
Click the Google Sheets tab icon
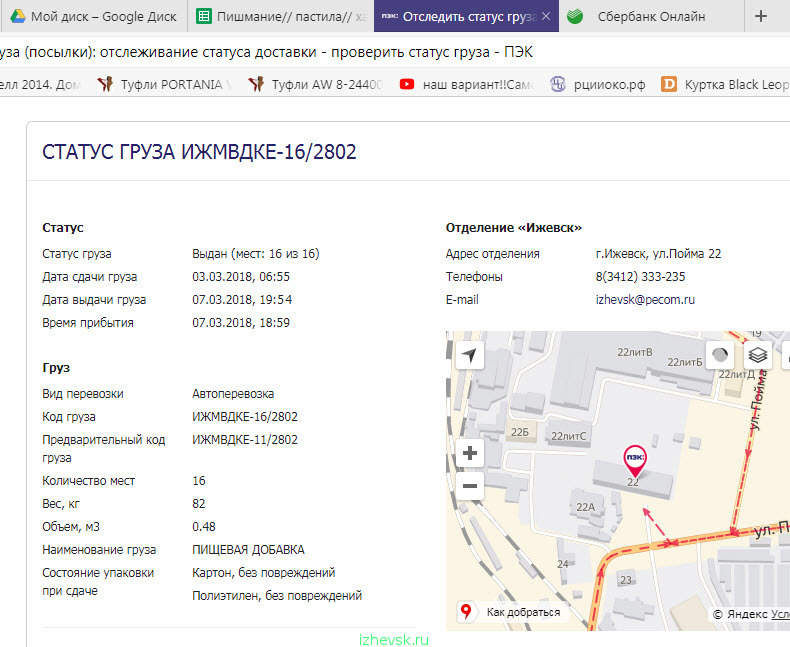point(203,16)
